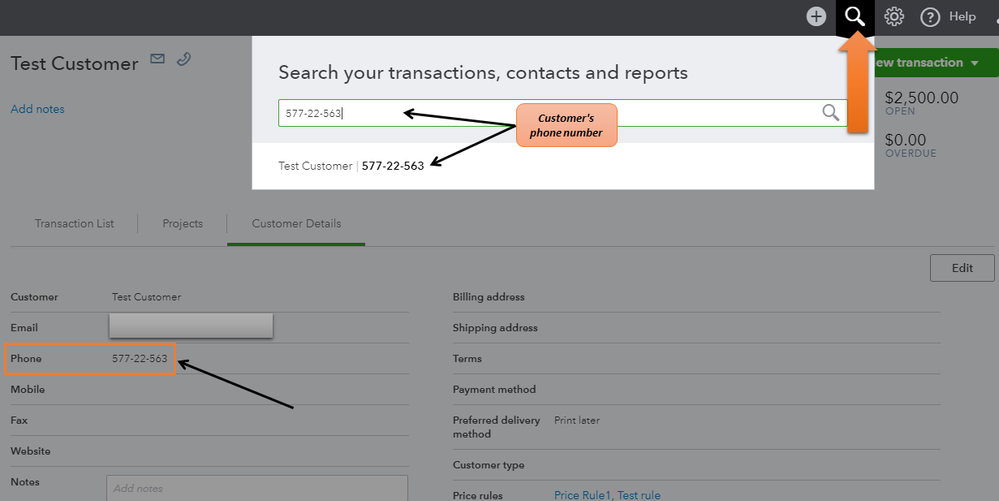Image resolution: width=999 pixels, height=501 pixels.
Task: Click the Notes text area
Action: (x=257, y=488)
